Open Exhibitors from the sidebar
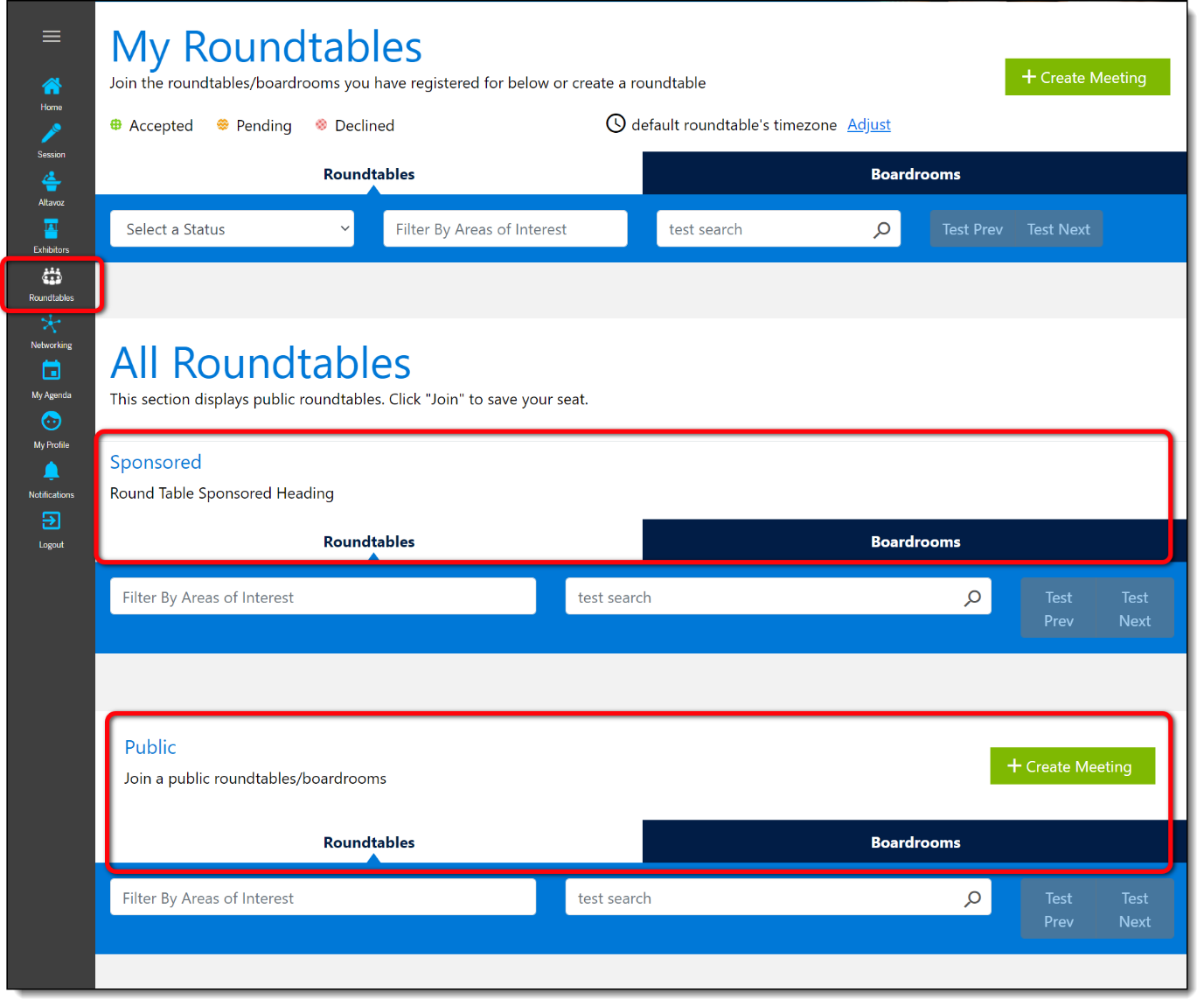 [x=52, y=229]
